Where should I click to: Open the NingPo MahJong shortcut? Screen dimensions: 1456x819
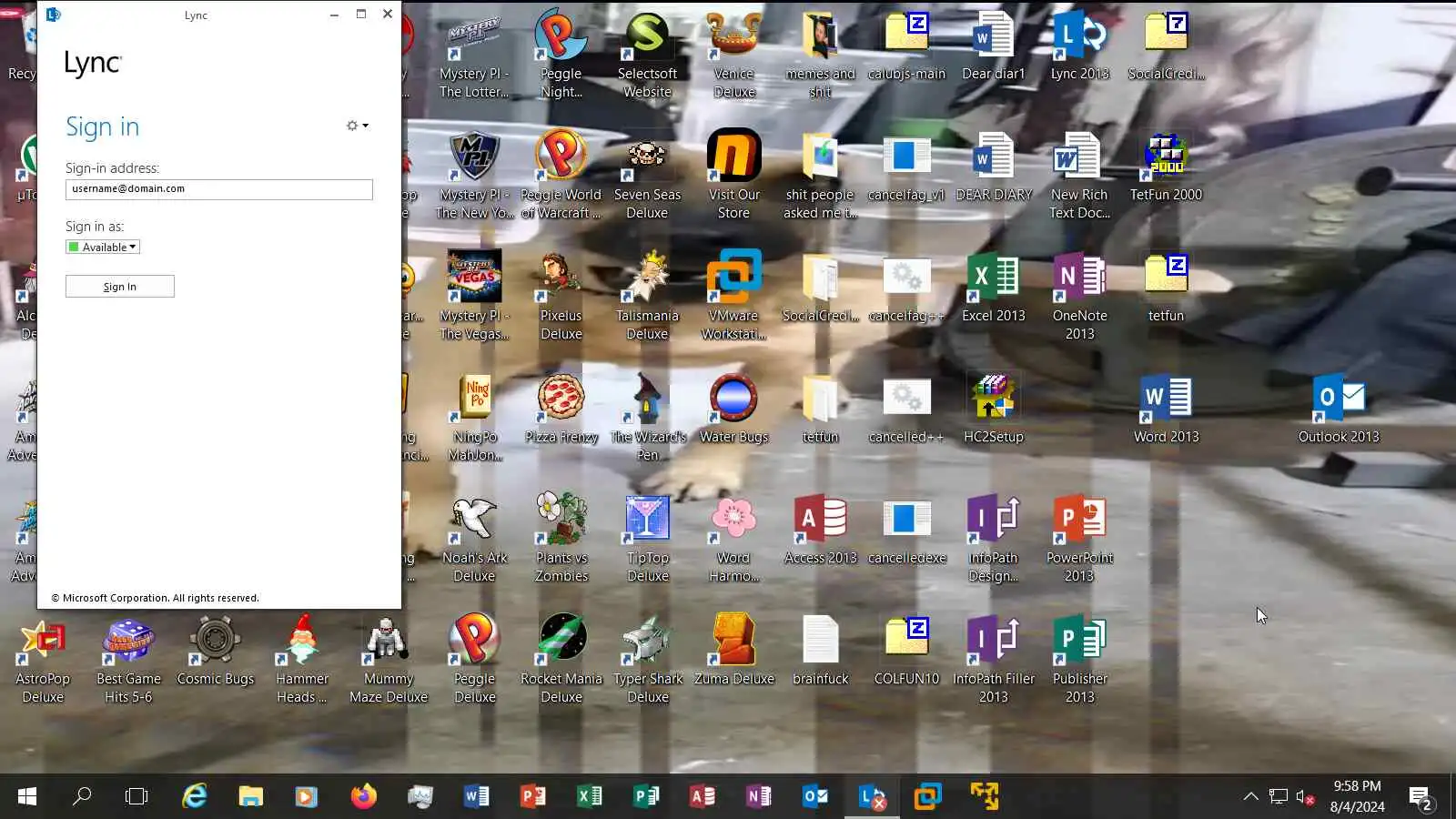[x=474, y=418]
